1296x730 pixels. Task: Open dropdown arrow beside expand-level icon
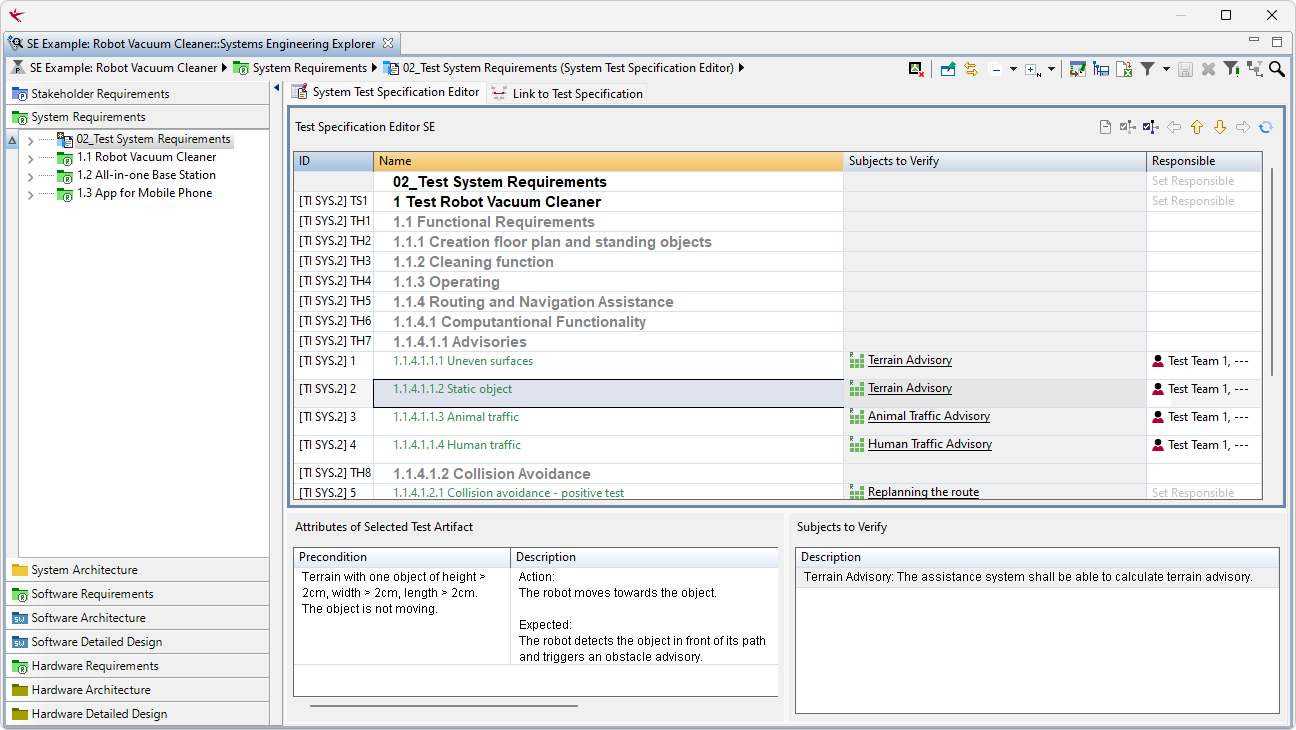(x=1051, y=70)
